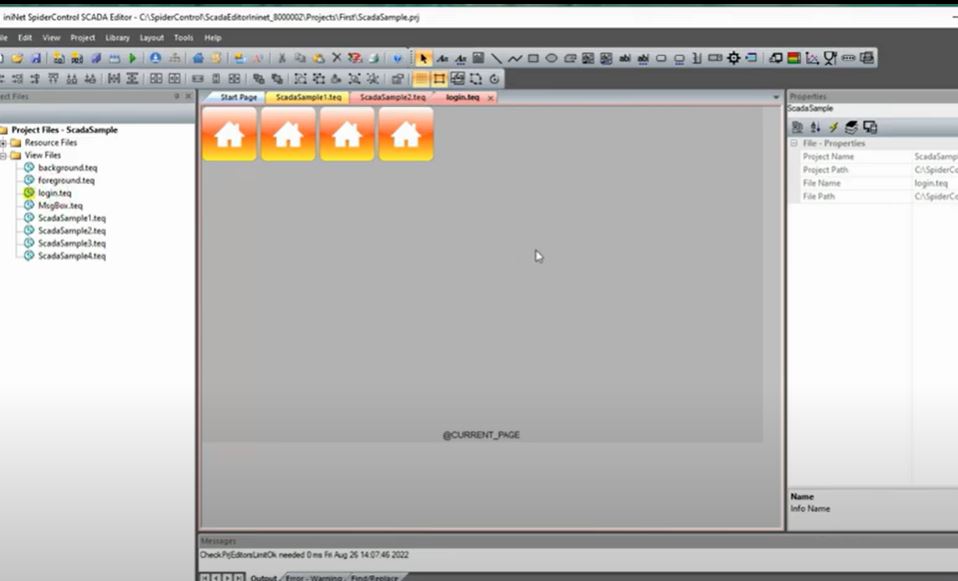Click the gear icon in drawing toolbar
The width and height of the screenshot is (958, 581).
pyautogui.click(x=733, y=59)
